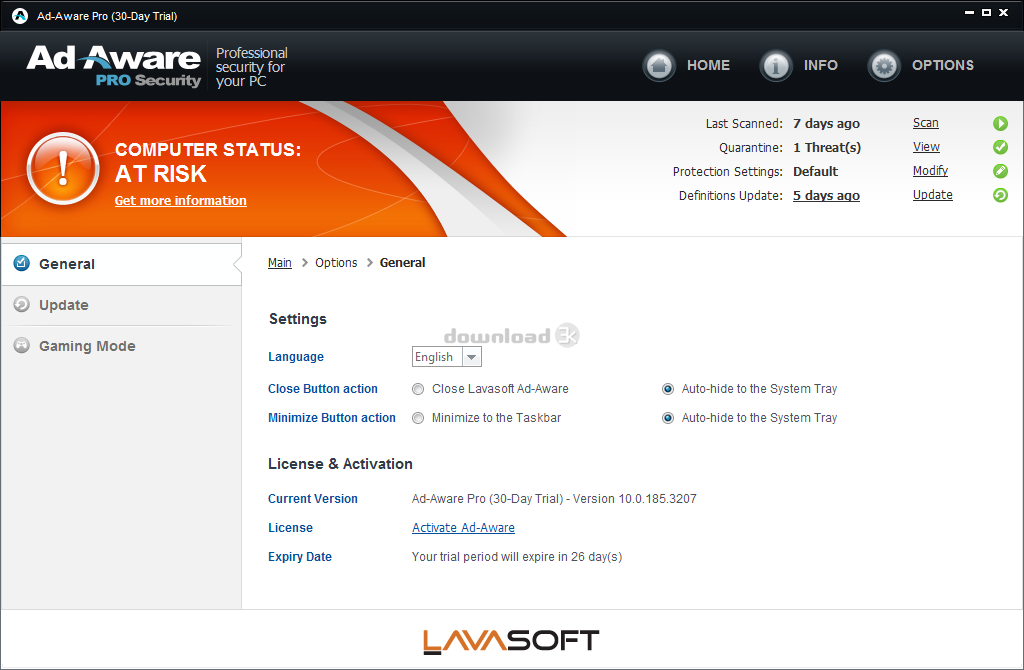
Task: Click the General breadcrumb text
Action: (x=402, y=263)
